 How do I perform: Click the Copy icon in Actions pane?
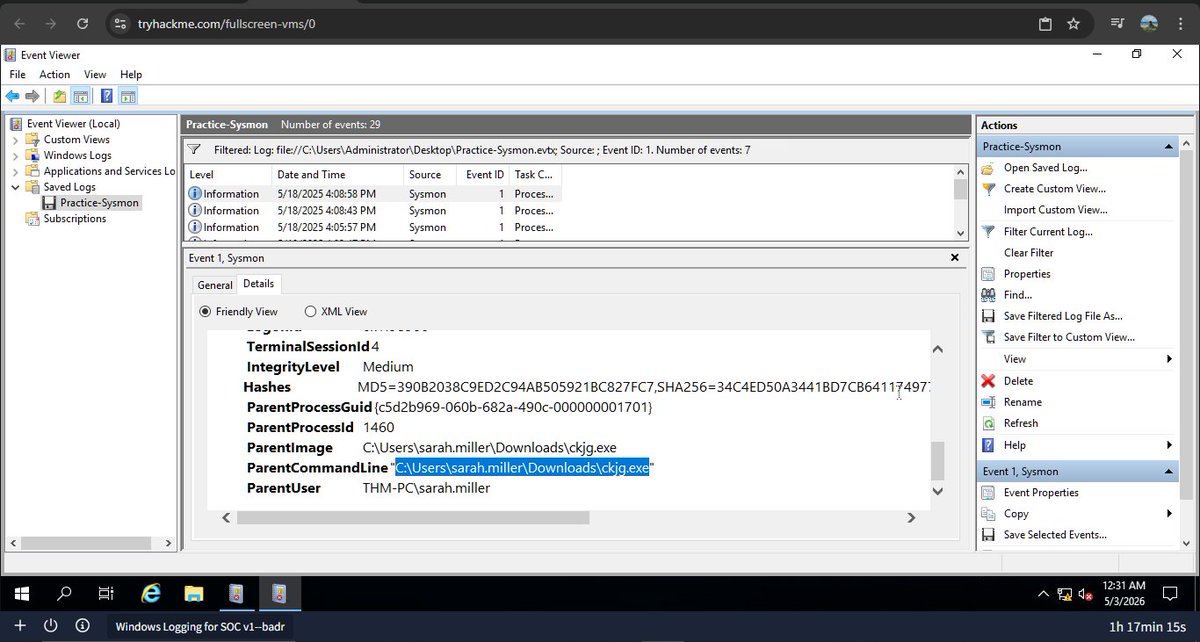988,514
